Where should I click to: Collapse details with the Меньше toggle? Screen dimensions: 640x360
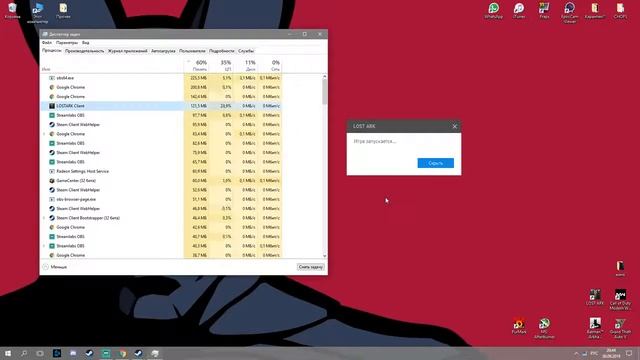click(x=55, y=267)
